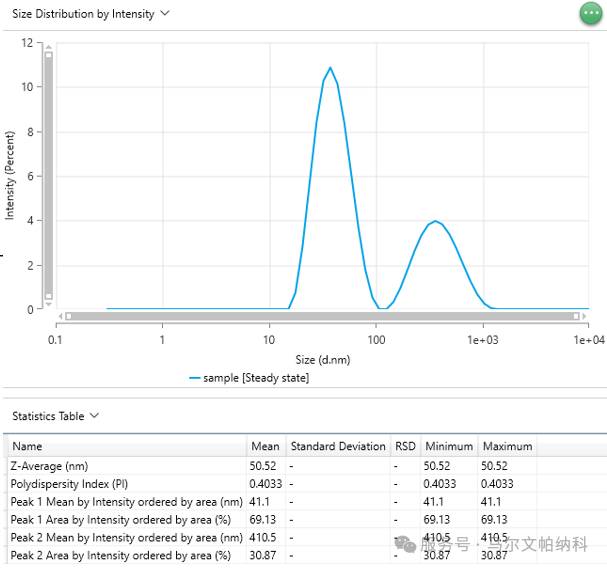Click the horizontal zoom scrollbar left arrow
The width and height of the screenshot is (607, 568).
[x=60, y=316]
